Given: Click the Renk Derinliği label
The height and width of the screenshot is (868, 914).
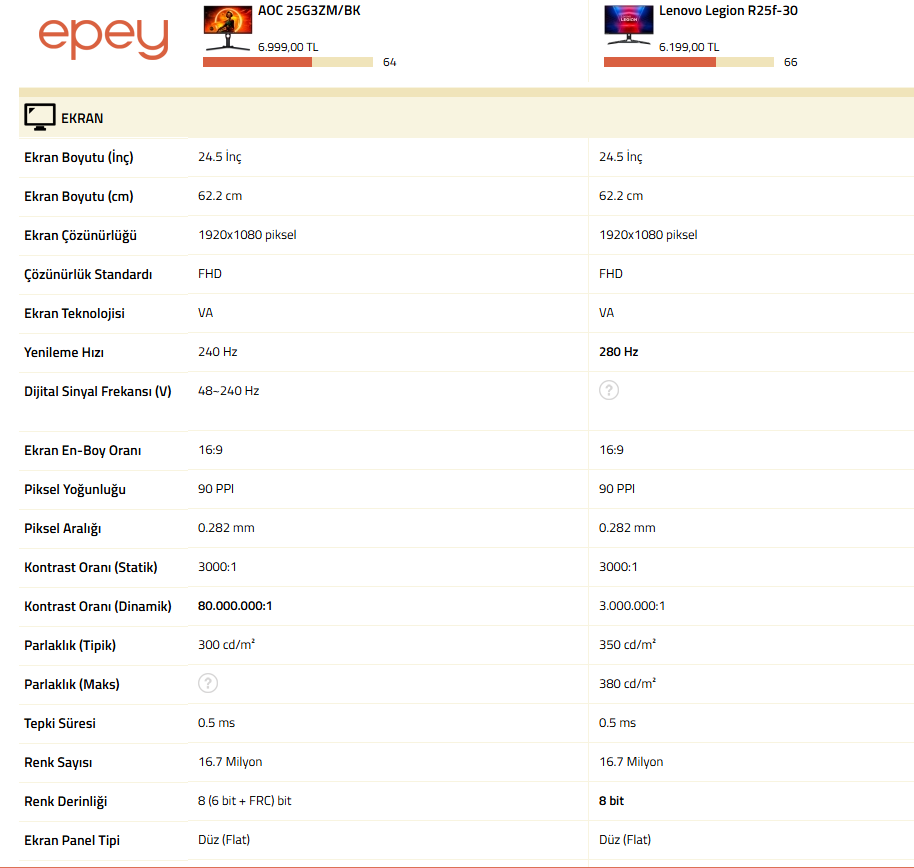Looking at the screenshot, I should tap(65, 802).
